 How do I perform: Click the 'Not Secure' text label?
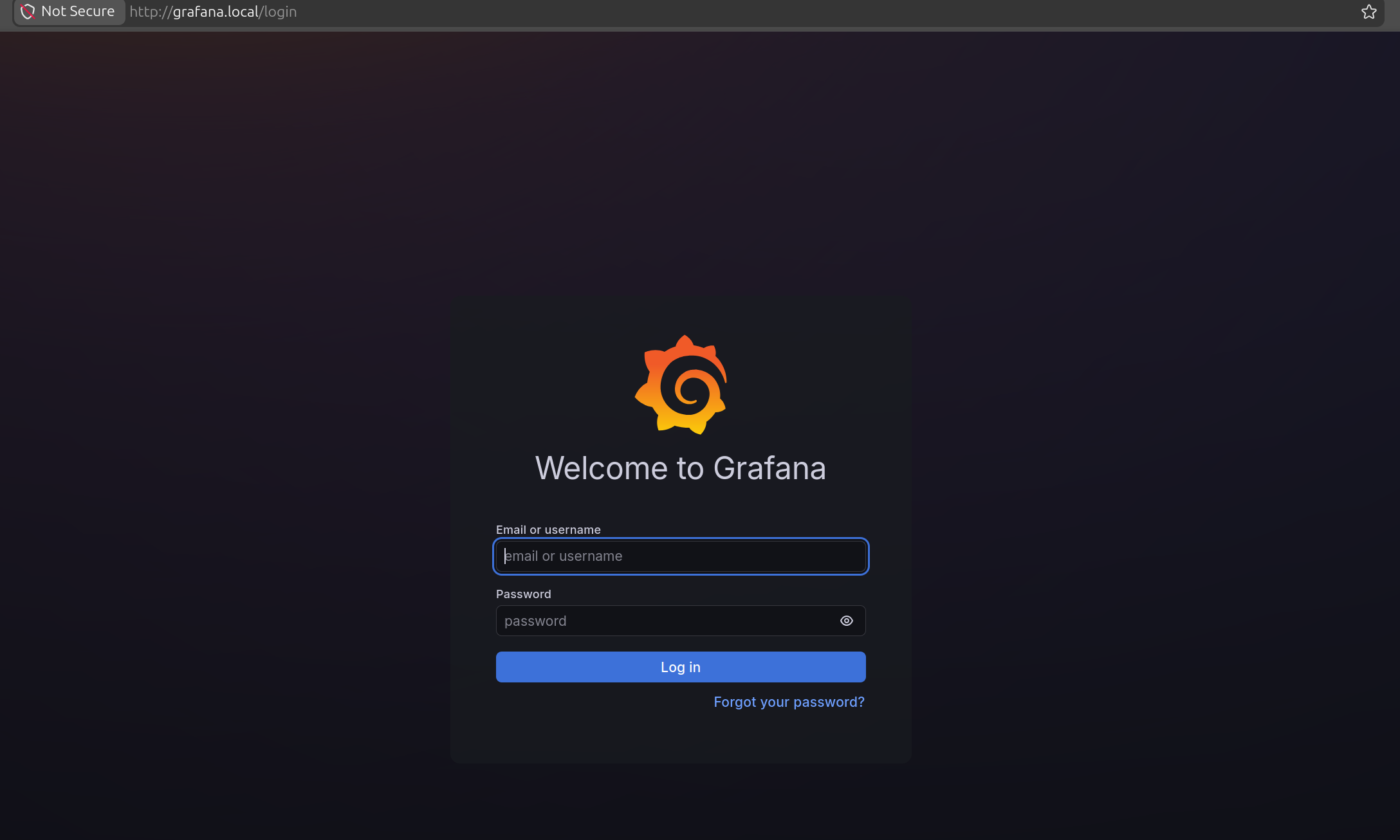coord(78,12)
